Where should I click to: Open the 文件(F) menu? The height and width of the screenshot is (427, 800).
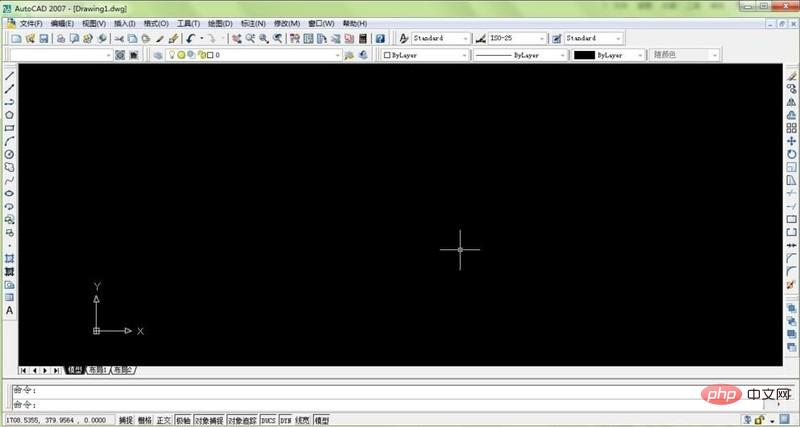point(31,23)
